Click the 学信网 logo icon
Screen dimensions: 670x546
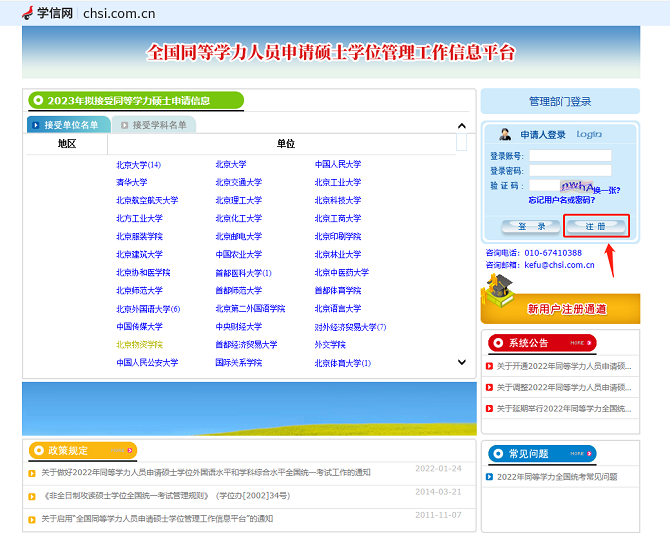point(26,12)
